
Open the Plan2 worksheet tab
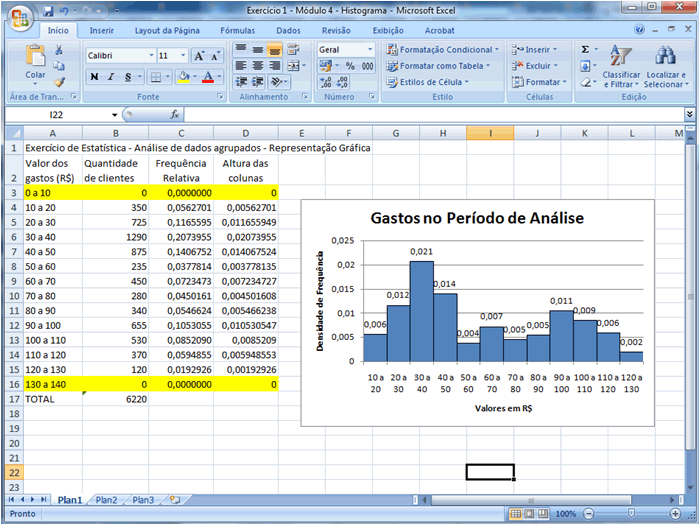point(107,499)
